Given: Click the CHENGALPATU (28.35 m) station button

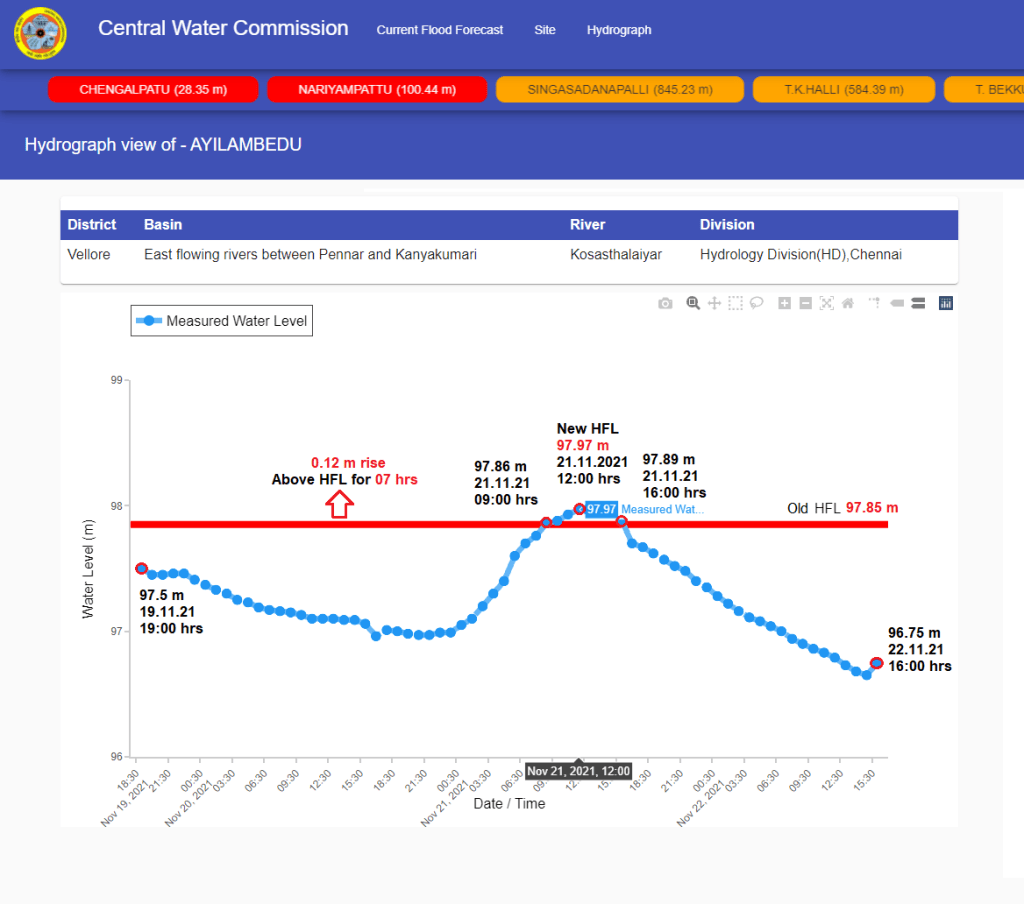Looking at the screenshot, I should point(153,90).
